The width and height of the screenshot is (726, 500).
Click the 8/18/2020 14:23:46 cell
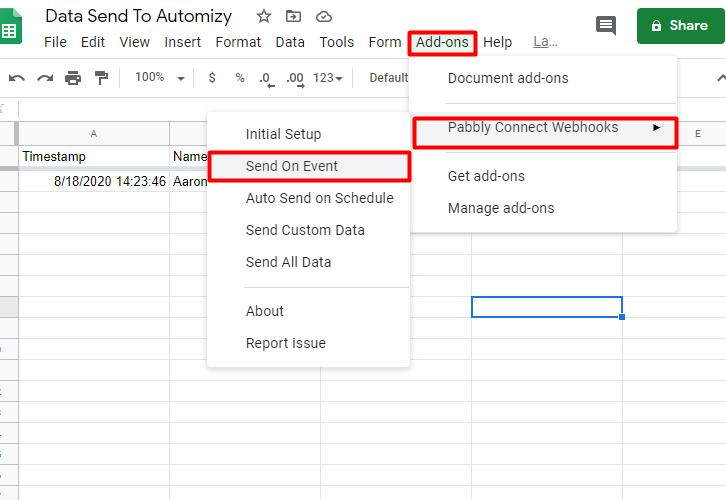click(x=94, y=181)
